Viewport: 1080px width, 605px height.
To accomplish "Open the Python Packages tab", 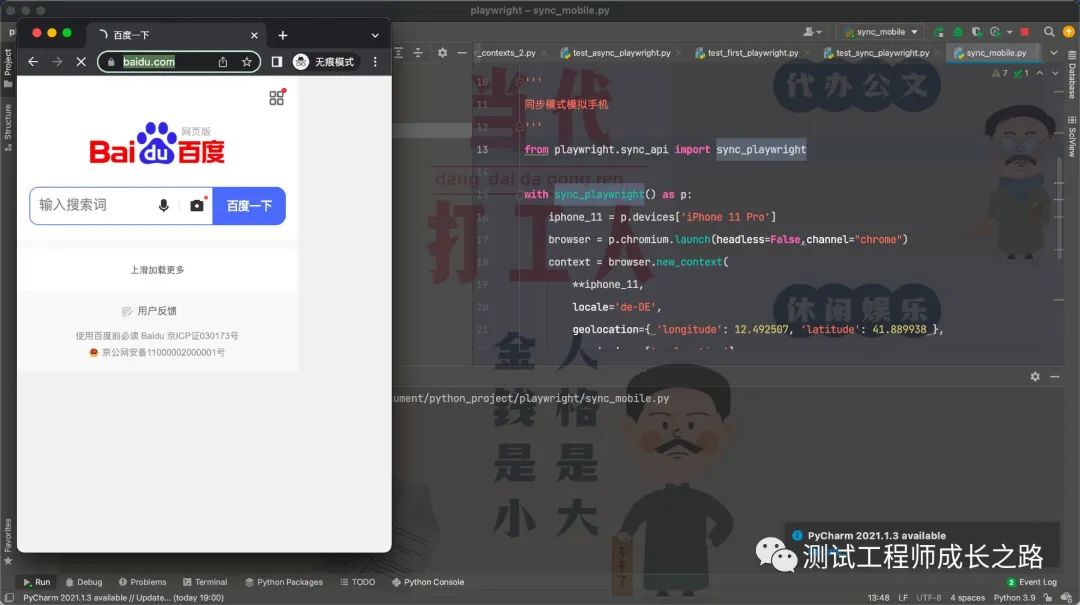I will point(284,582).
